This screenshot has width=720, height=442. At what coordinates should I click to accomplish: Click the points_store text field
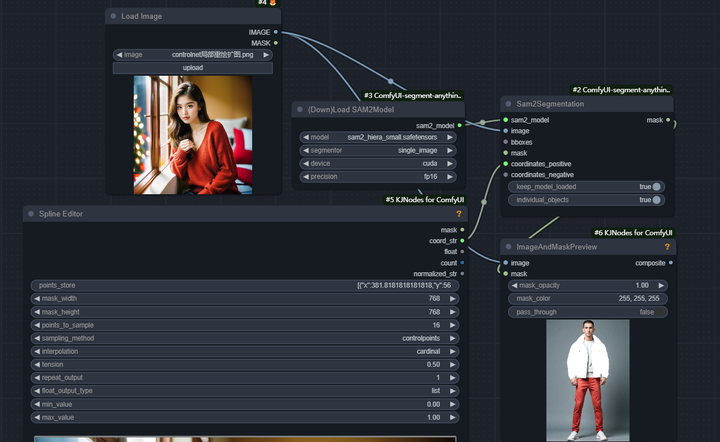click(245, 285)
